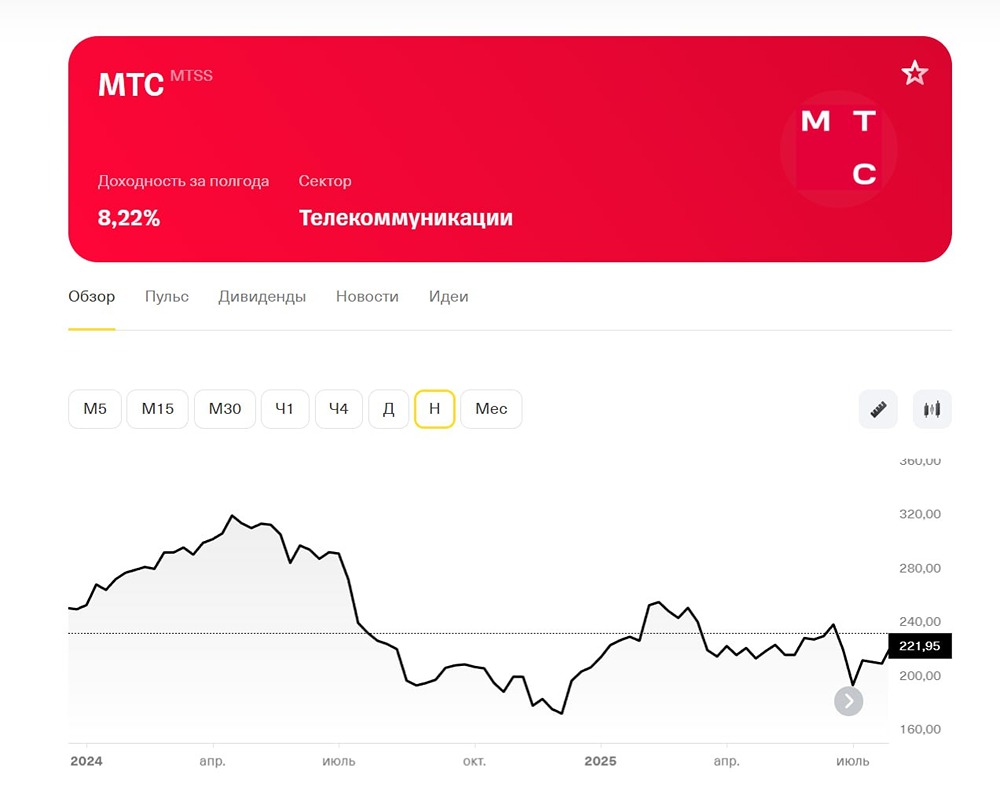Viewport: 1000px width, 812px height.
Task: Click the Телекоммуникации sector label
Action: tap(406, 217)
